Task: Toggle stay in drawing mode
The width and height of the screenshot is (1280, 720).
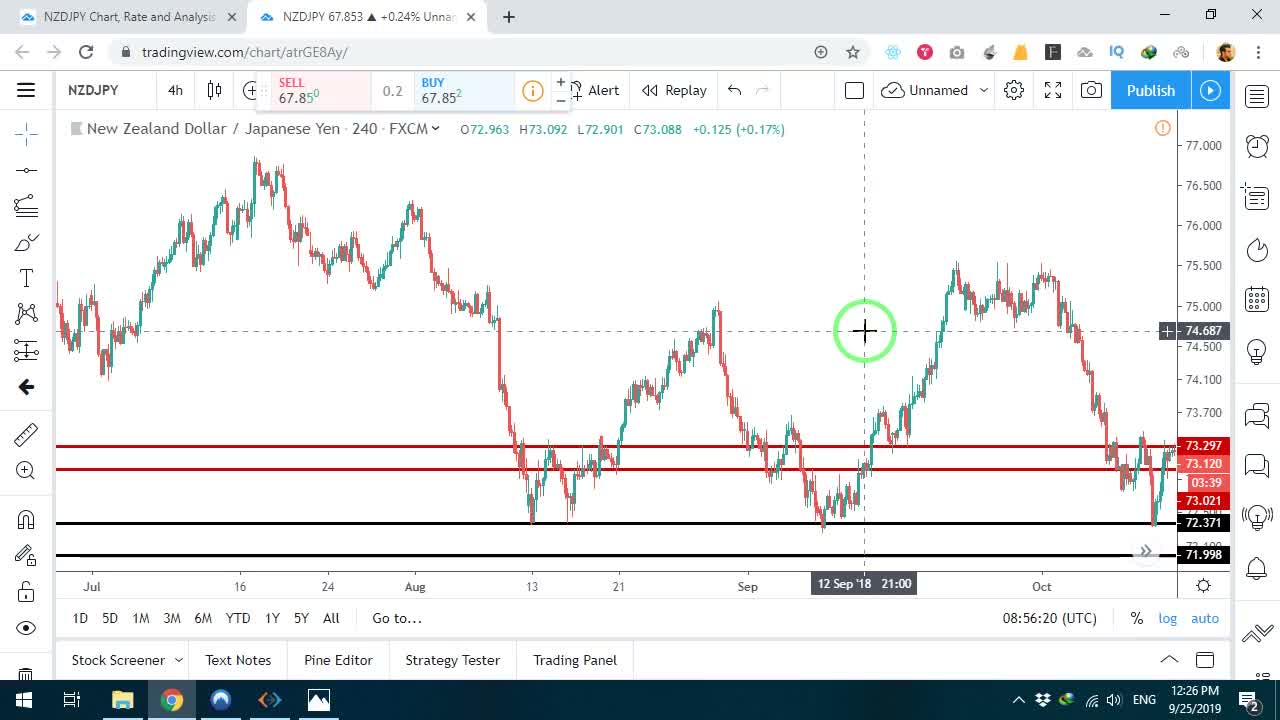Action: [x=26, y=555]
